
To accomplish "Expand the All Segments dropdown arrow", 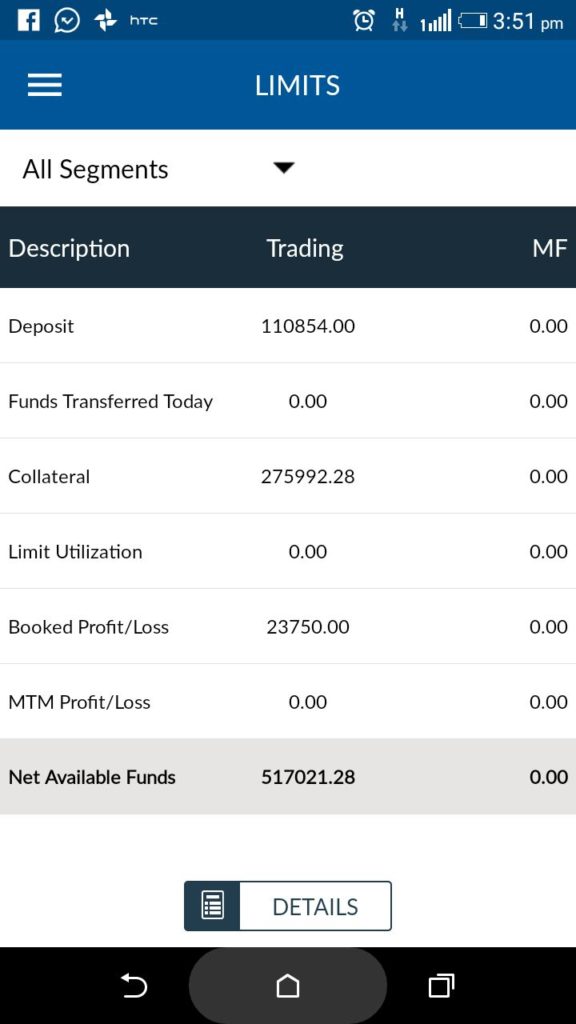I will click(284, 168).
